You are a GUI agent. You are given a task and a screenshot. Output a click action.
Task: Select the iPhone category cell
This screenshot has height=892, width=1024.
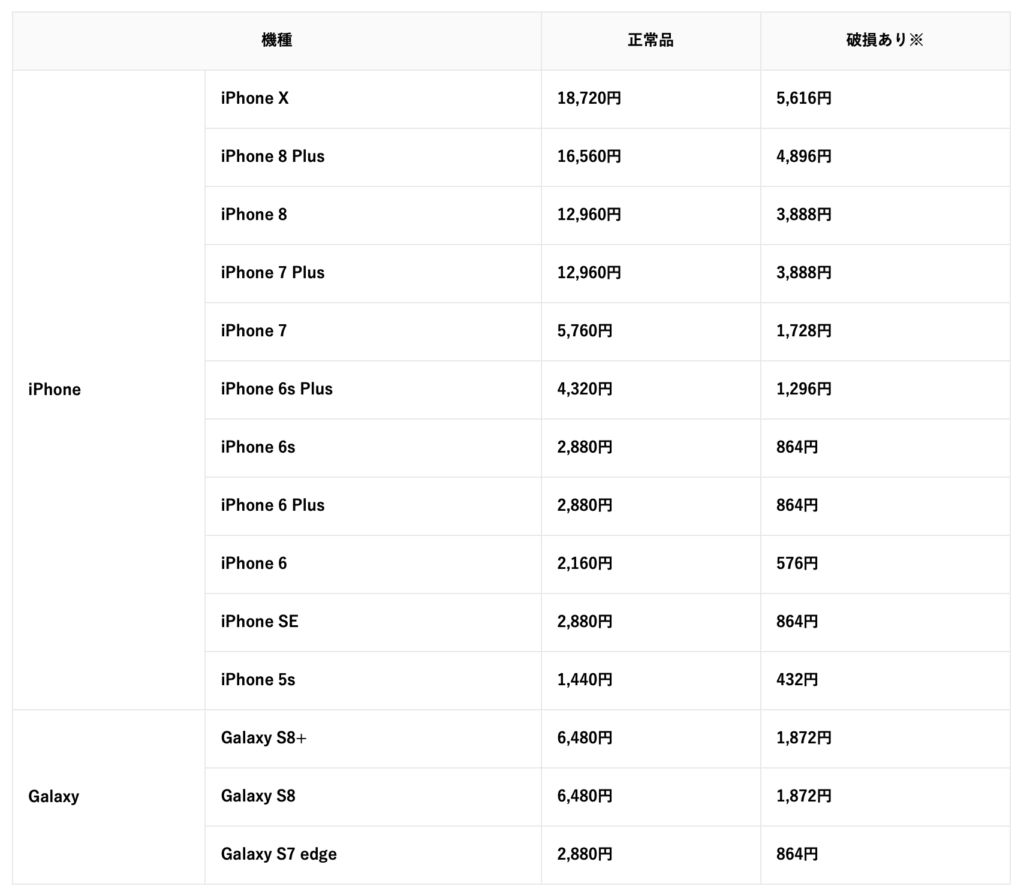pyautogui.click(x=108, y=390)
